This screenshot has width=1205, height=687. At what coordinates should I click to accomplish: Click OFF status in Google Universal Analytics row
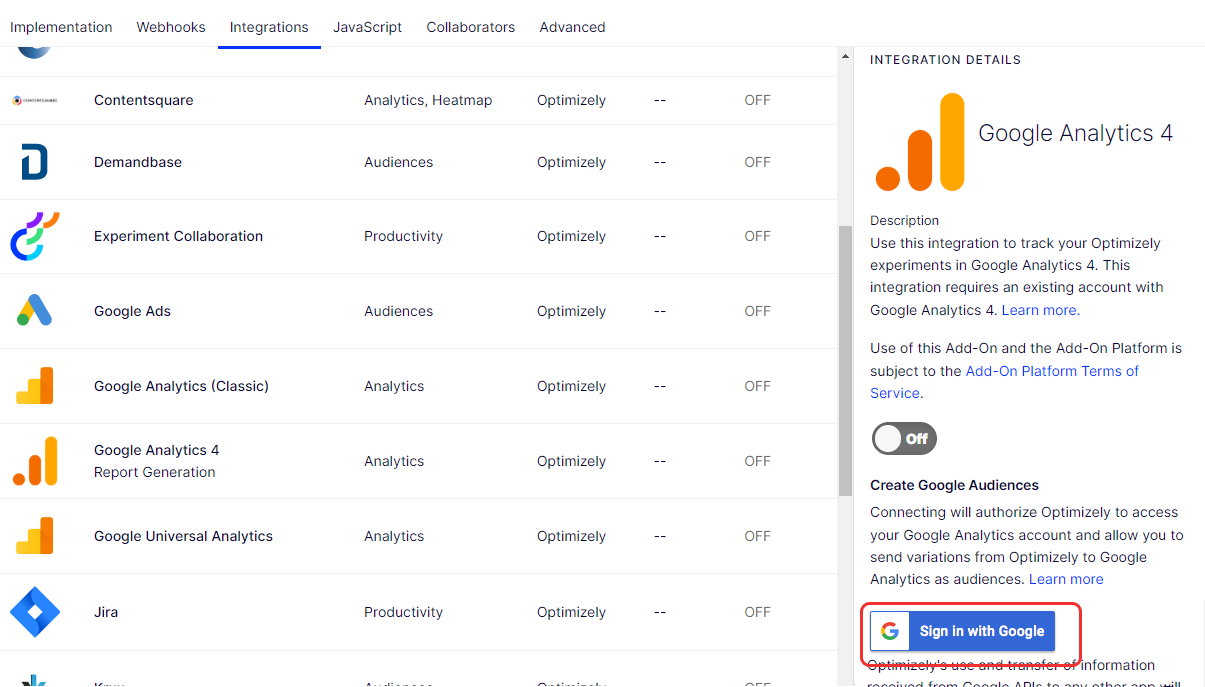(x=757, y=536)
